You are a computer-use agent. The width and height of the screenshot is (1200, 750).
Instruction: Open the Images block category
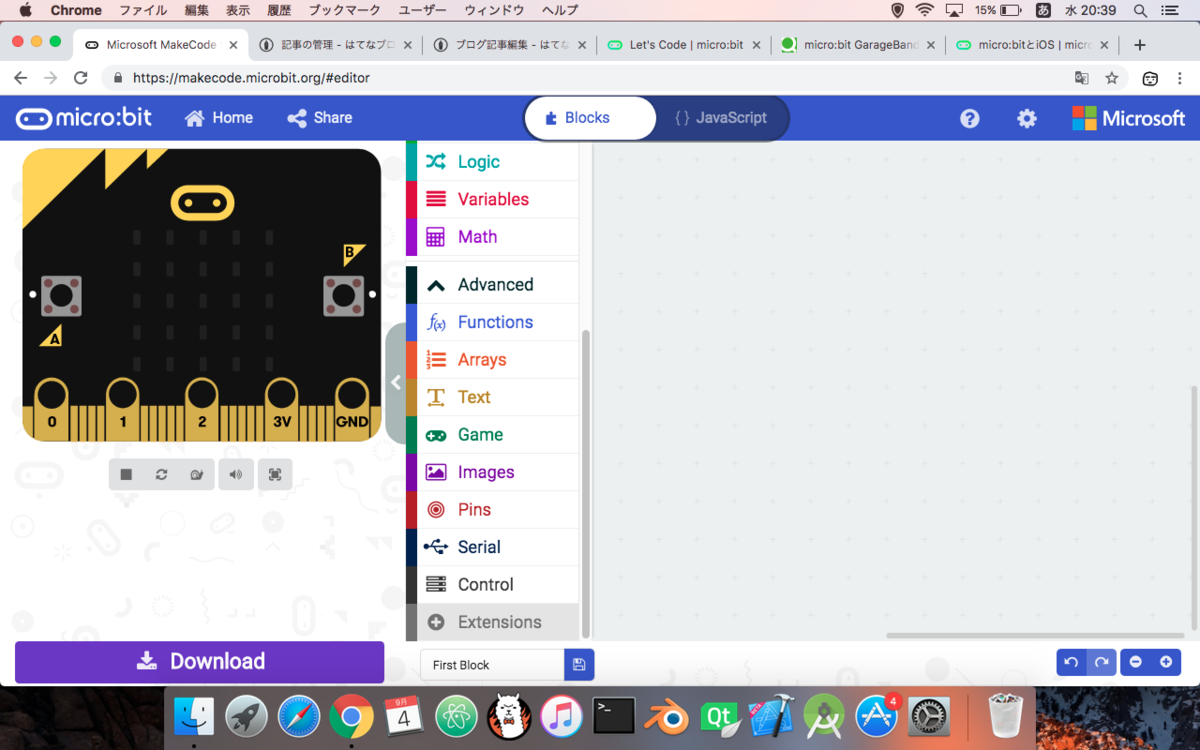[486, 471]
